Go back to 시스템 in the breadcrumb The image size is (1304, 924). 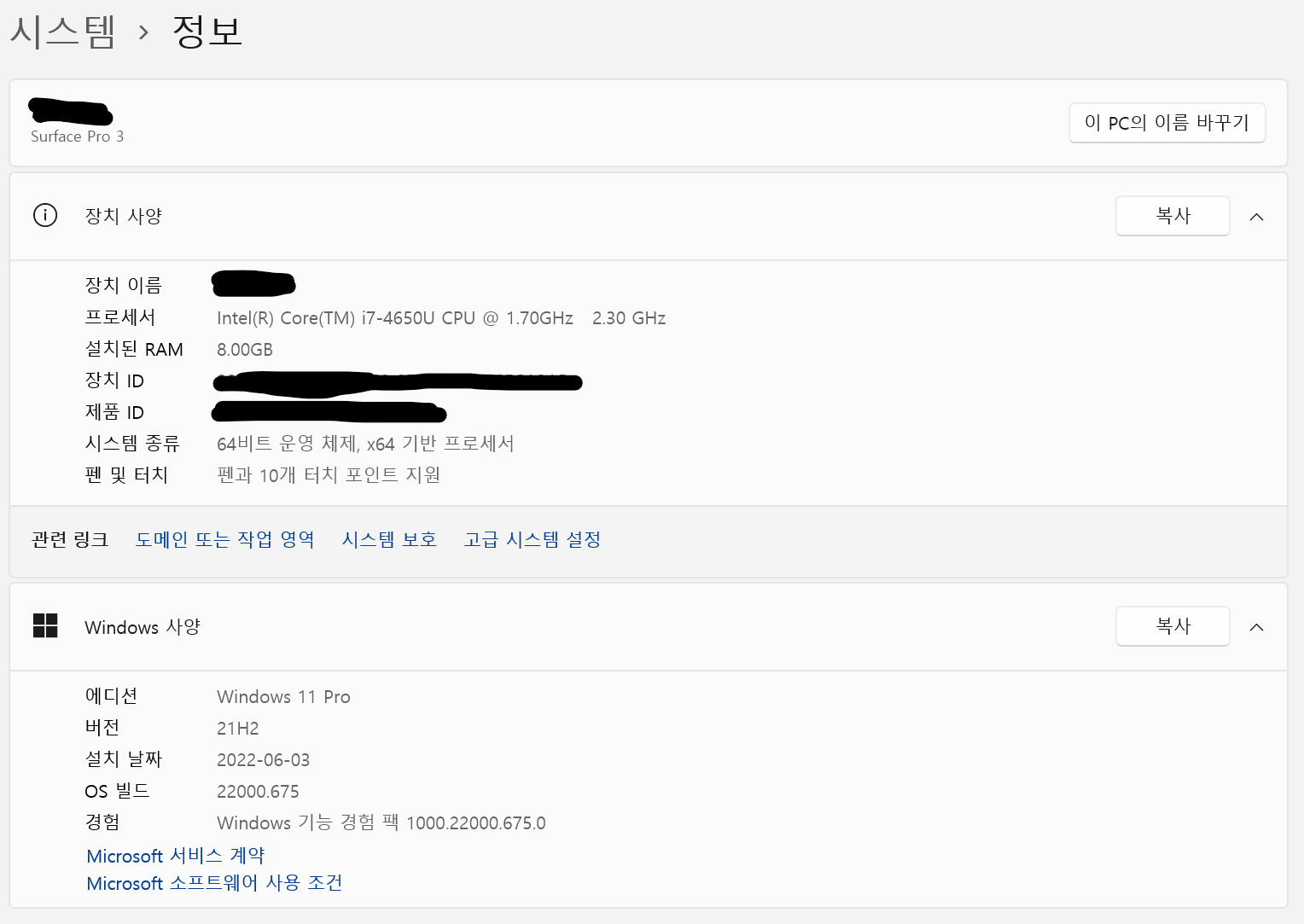tap(62, 32)
